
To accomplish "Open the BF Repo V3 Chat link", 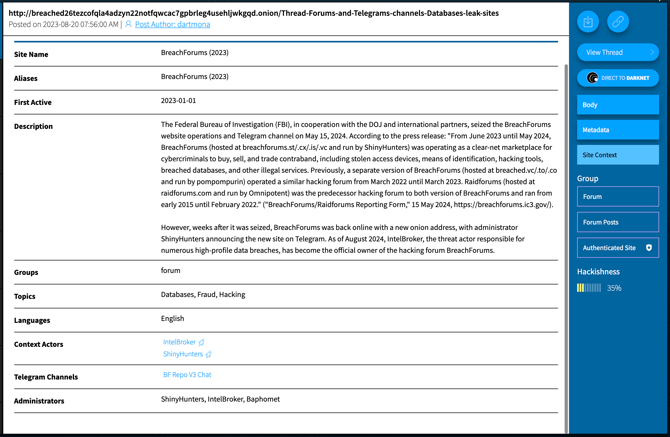I will (x=187, y=375).
